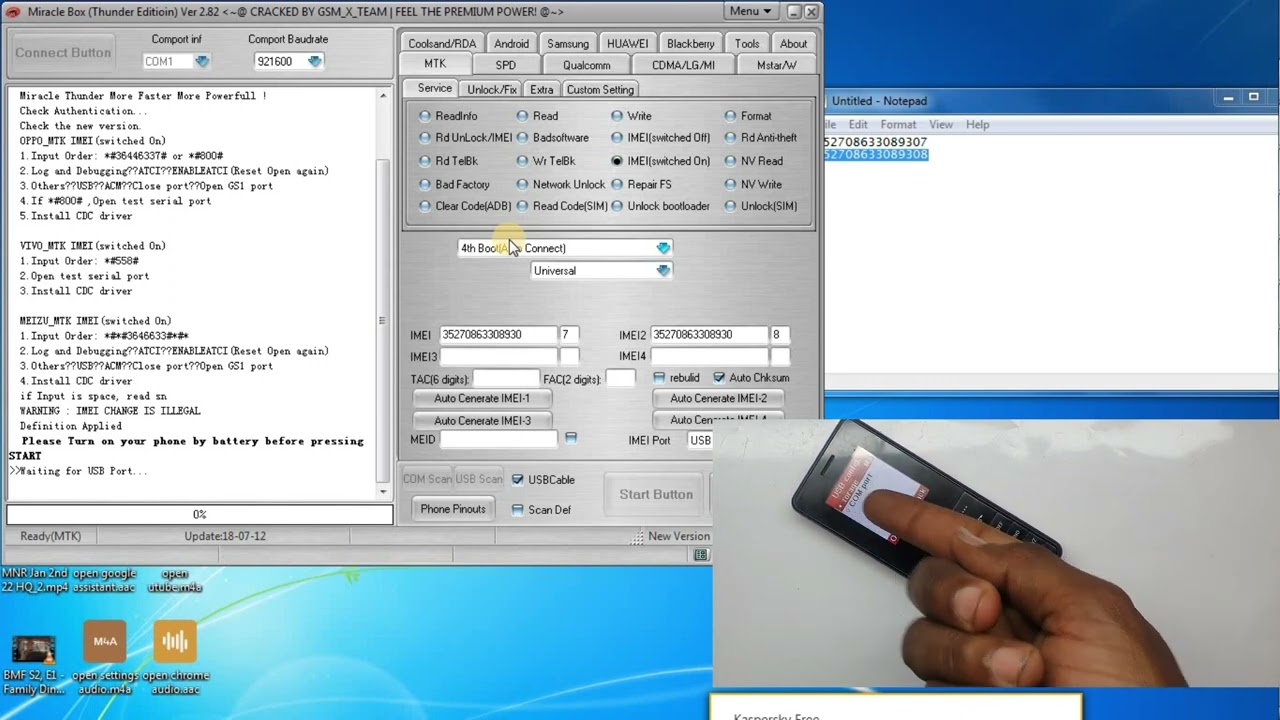Choose the Wr TelBk option

click(522, 161)
